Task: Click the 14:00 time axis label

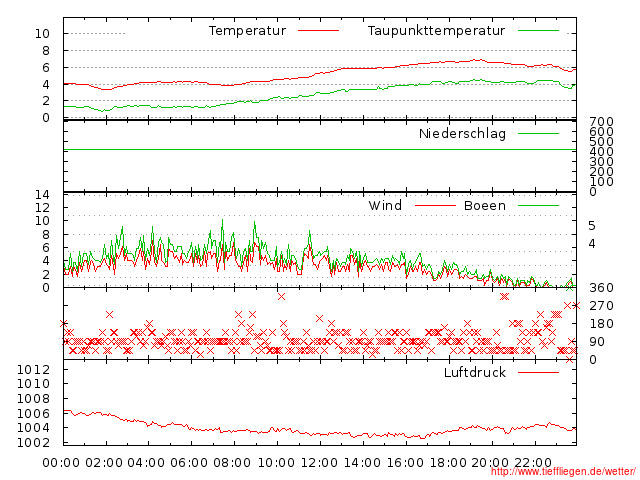Action: (x=362, y=463)
